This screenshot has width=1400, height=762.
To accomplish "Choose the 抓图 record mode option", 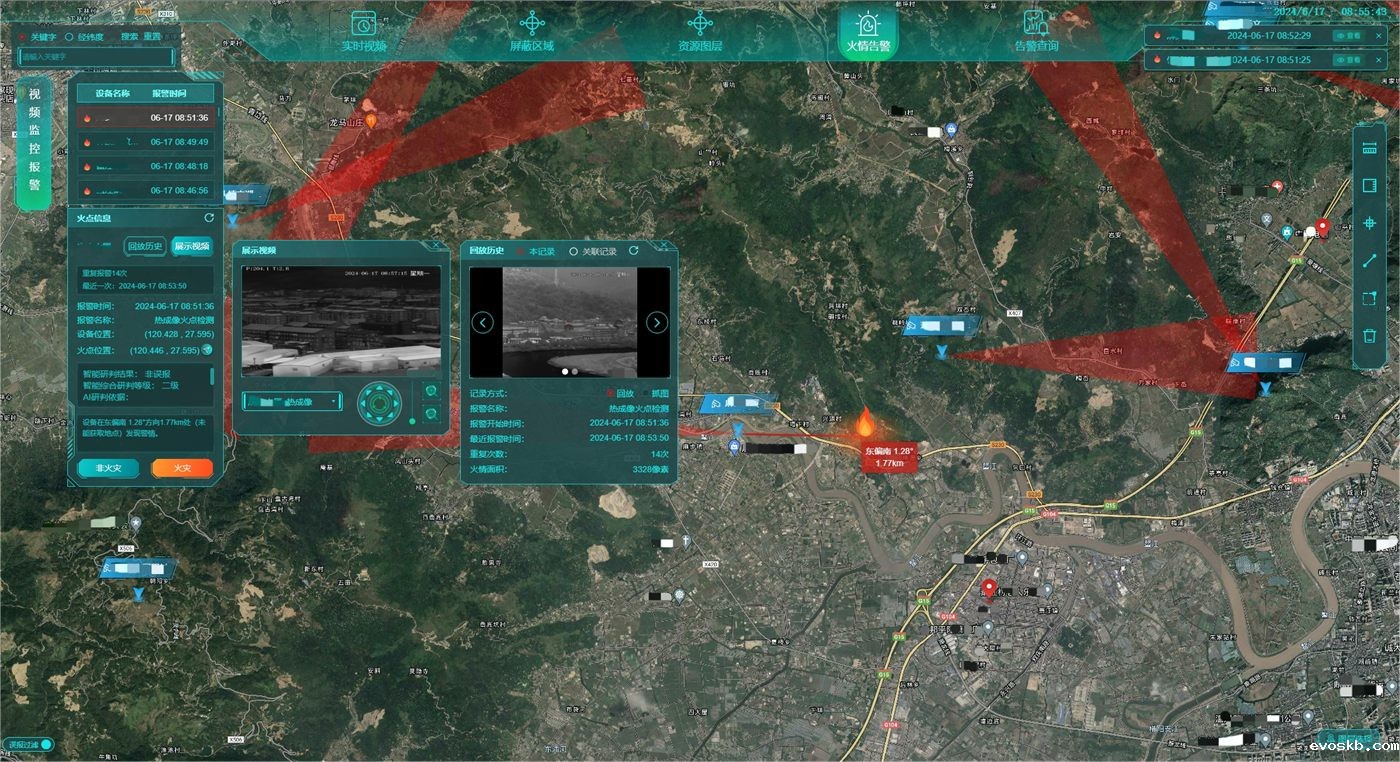I will [645, 394].
